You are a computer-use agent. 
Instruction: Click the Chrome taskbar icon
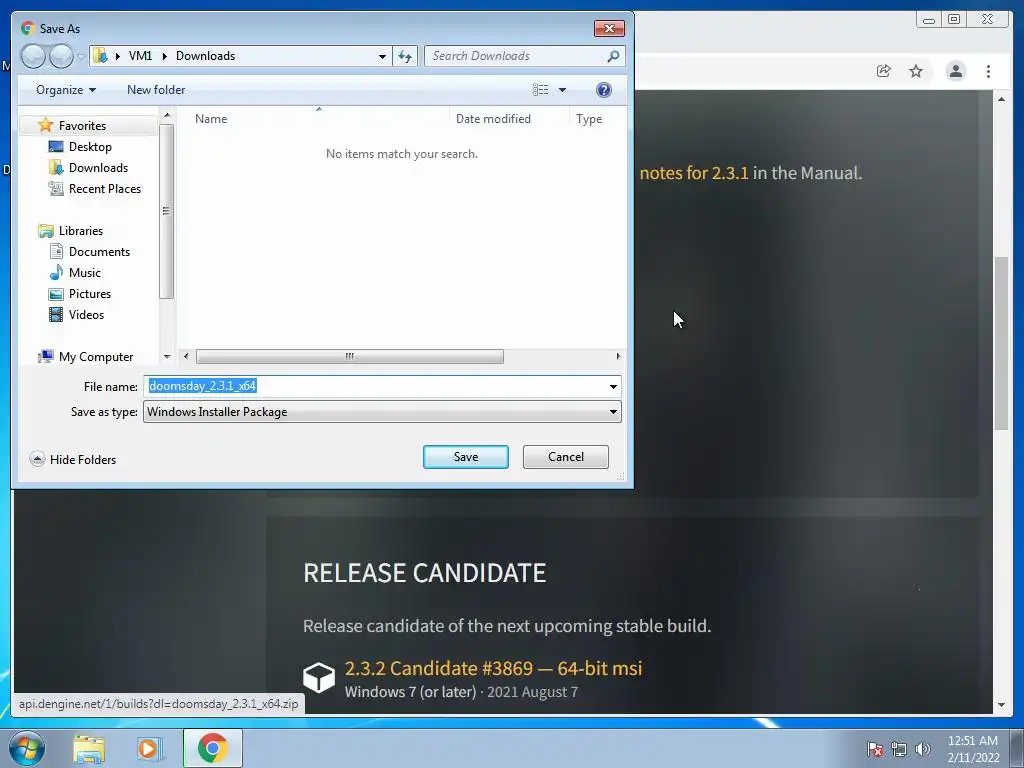pos(212,748)
